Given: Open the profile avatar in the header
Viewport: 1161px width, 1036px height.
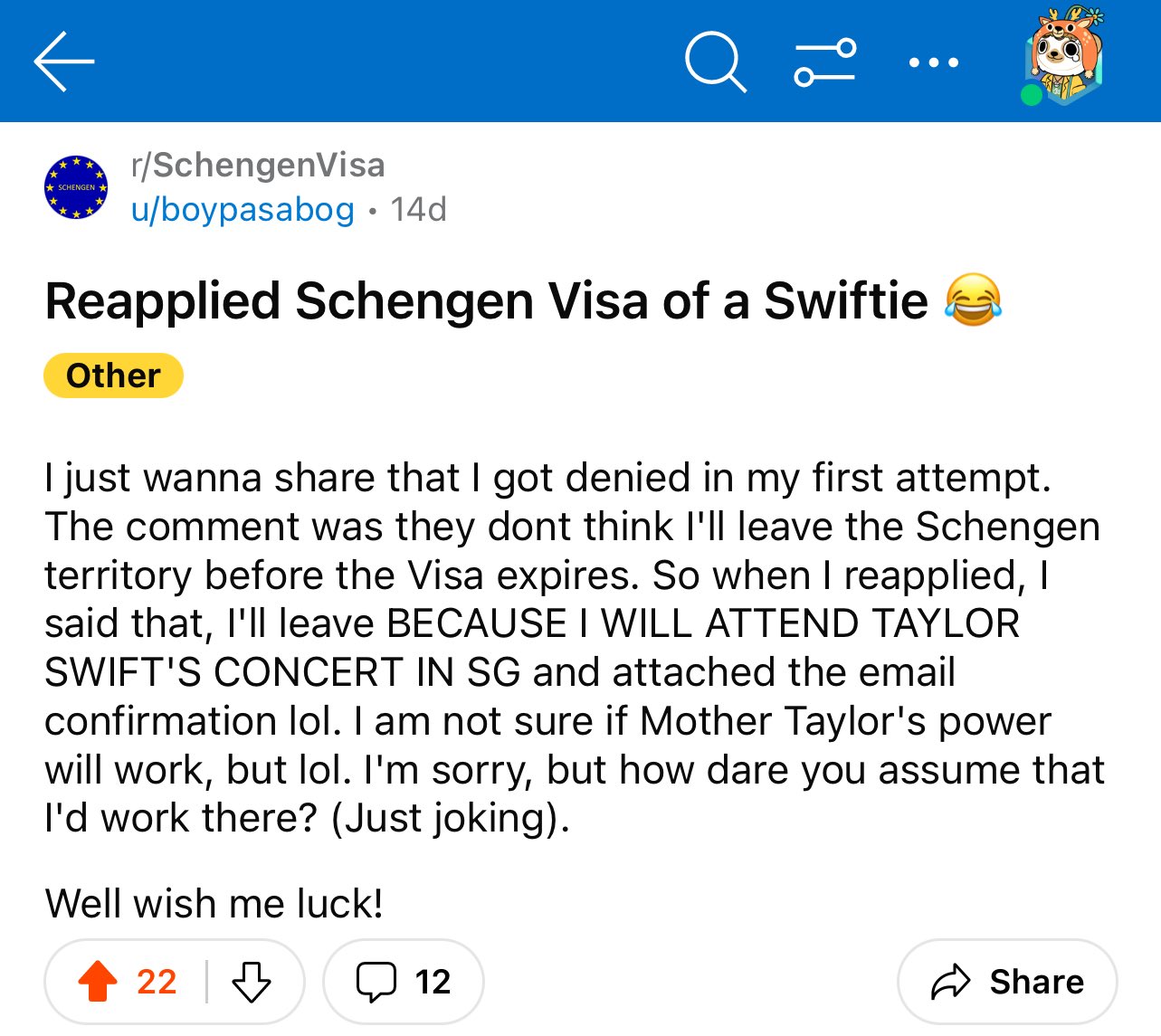Looking at the screenshot, I should point(1066,56).
